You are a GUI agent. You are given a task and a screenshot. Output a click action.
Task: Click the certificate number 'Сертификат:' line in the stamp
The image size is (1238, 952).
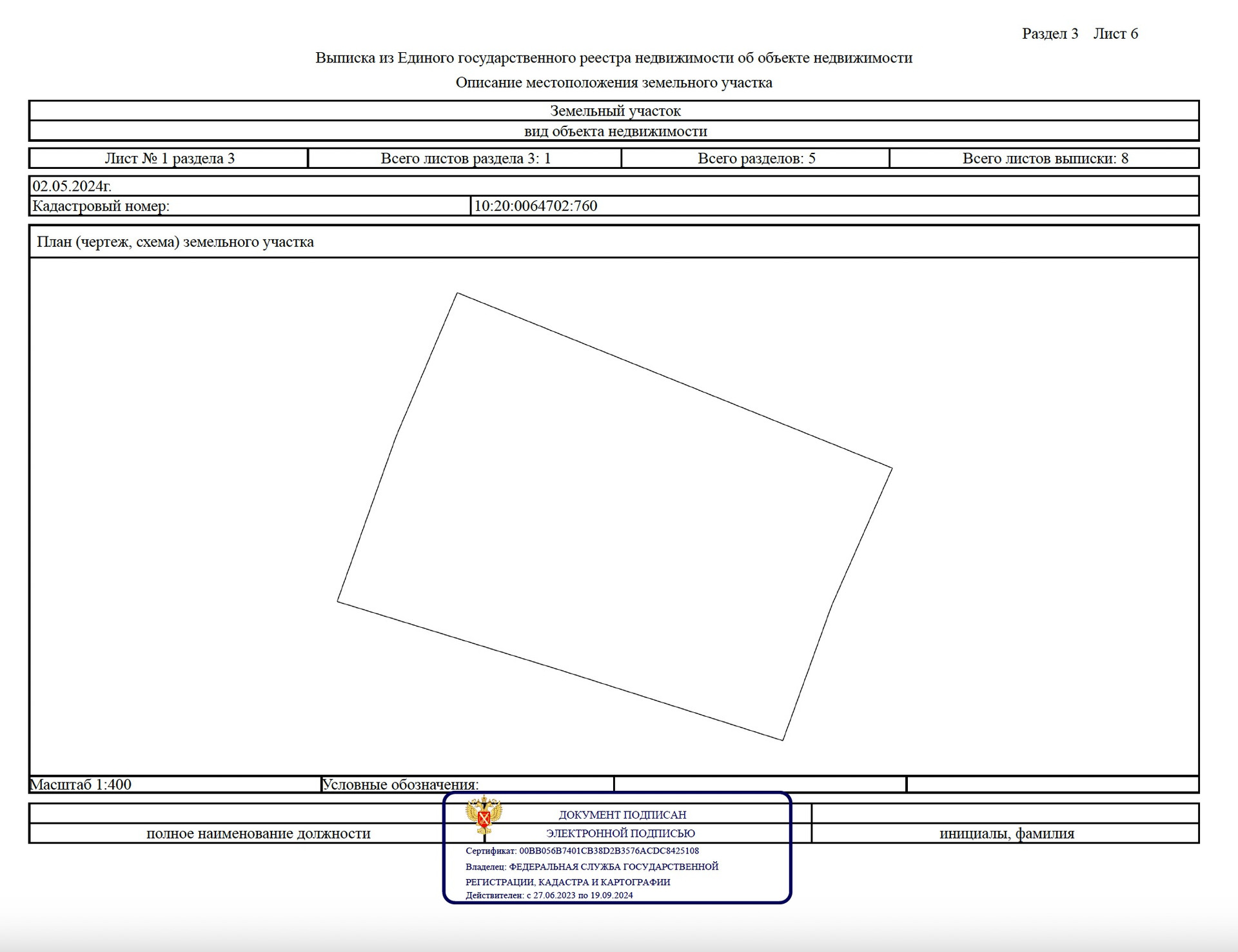click(x=582, y=851)
